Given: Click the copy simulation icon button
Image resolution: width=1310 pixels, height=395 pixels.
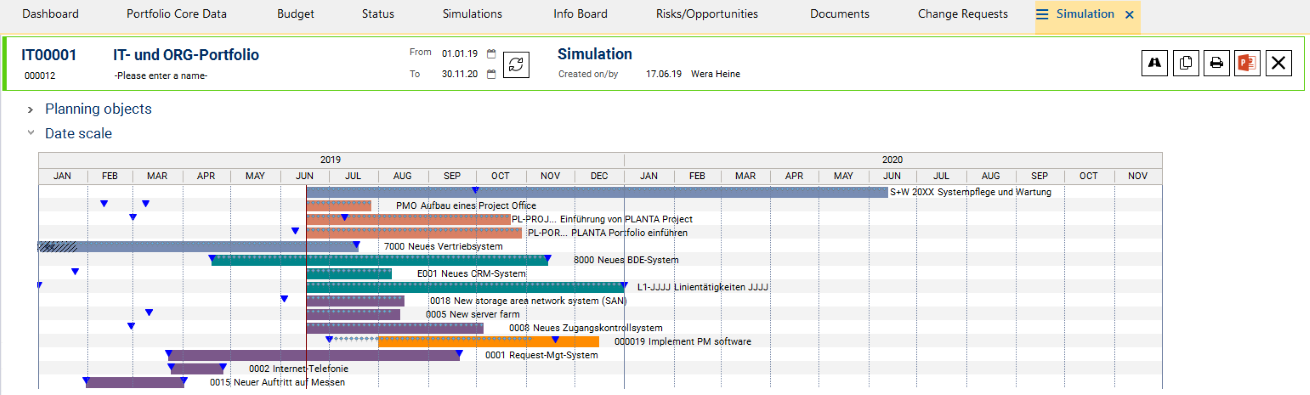Looking at the screenshot, I should (x=1186, y=63).
